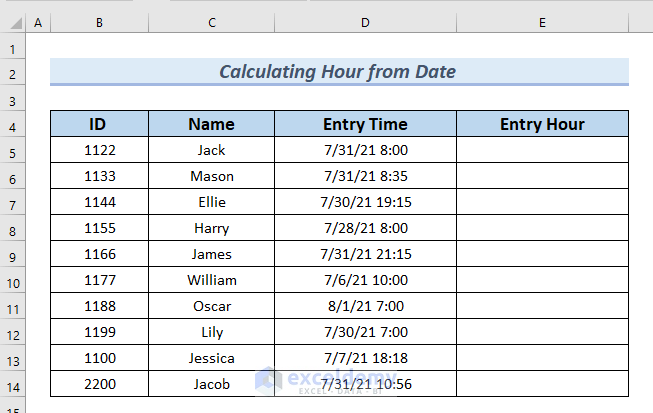Viewport: 653px width, 413px height.
Task: Select the cell containing Jessica
Action: (212, 358)
